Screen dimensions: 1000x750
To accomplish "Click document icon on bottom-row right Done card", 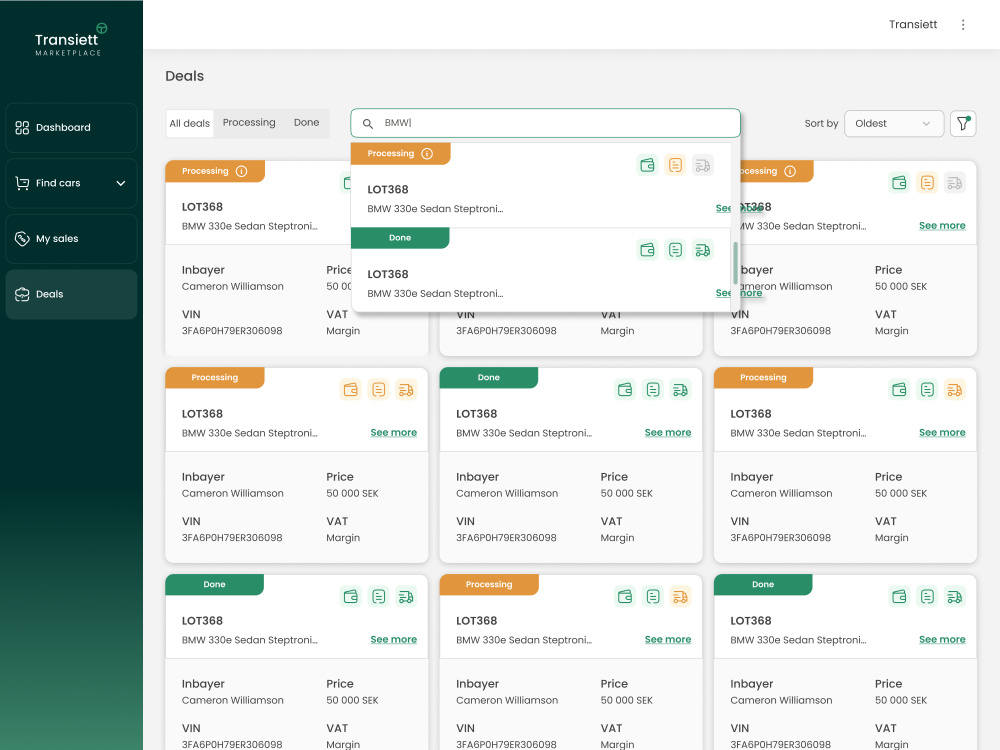I will point(927,597).
